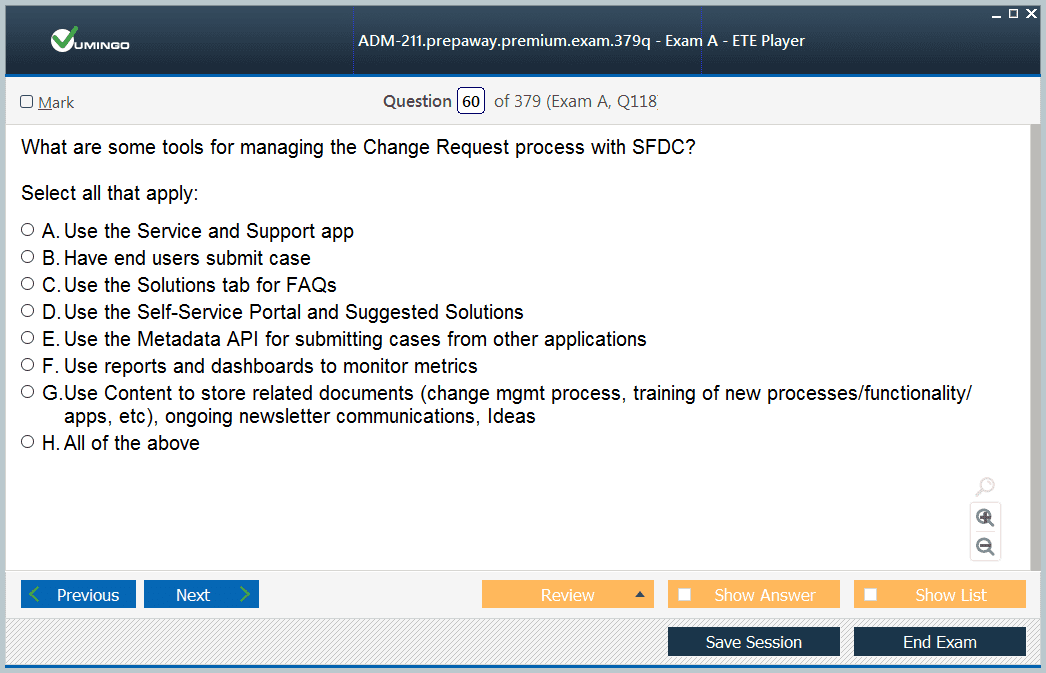Viewport: 1046px width, 673px height.
Task: Select option H All of the above
Action: click(27, 442)
